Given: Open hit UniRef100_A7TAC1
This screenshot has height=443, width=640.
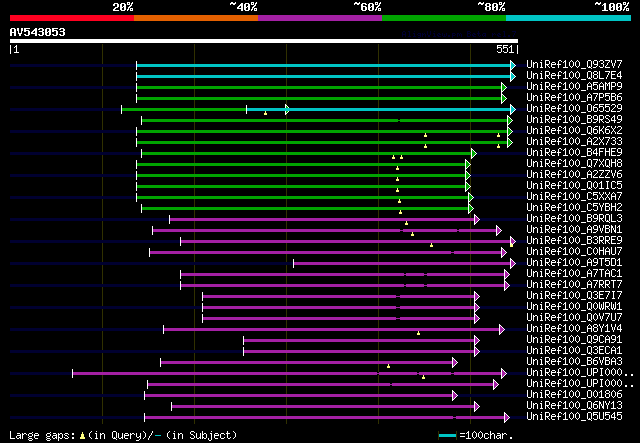Looking at the screenshot, I should [574, 274].
